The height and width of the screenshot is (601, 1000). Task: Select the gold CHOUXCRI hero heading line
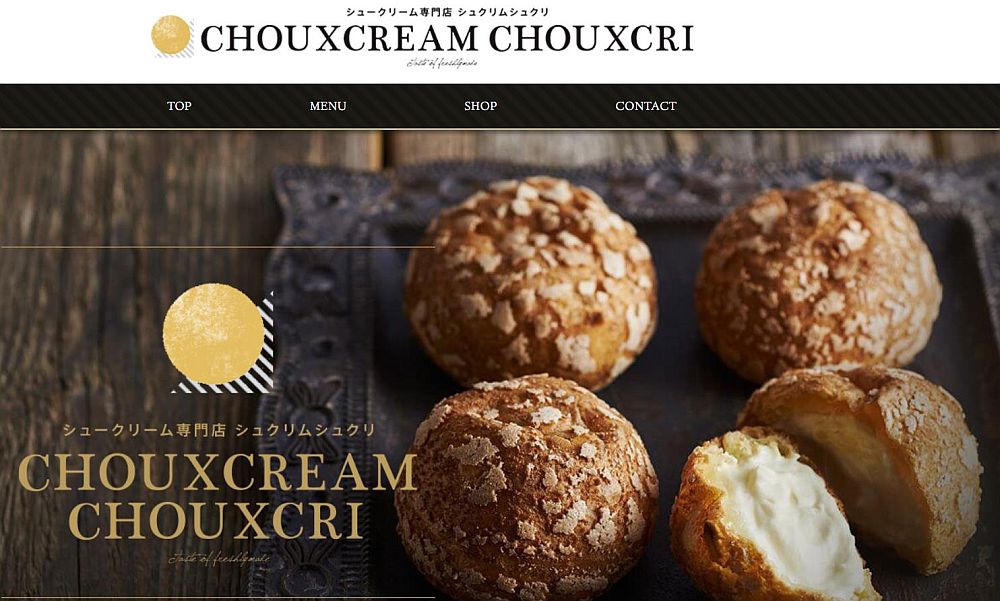click(216, 520)
